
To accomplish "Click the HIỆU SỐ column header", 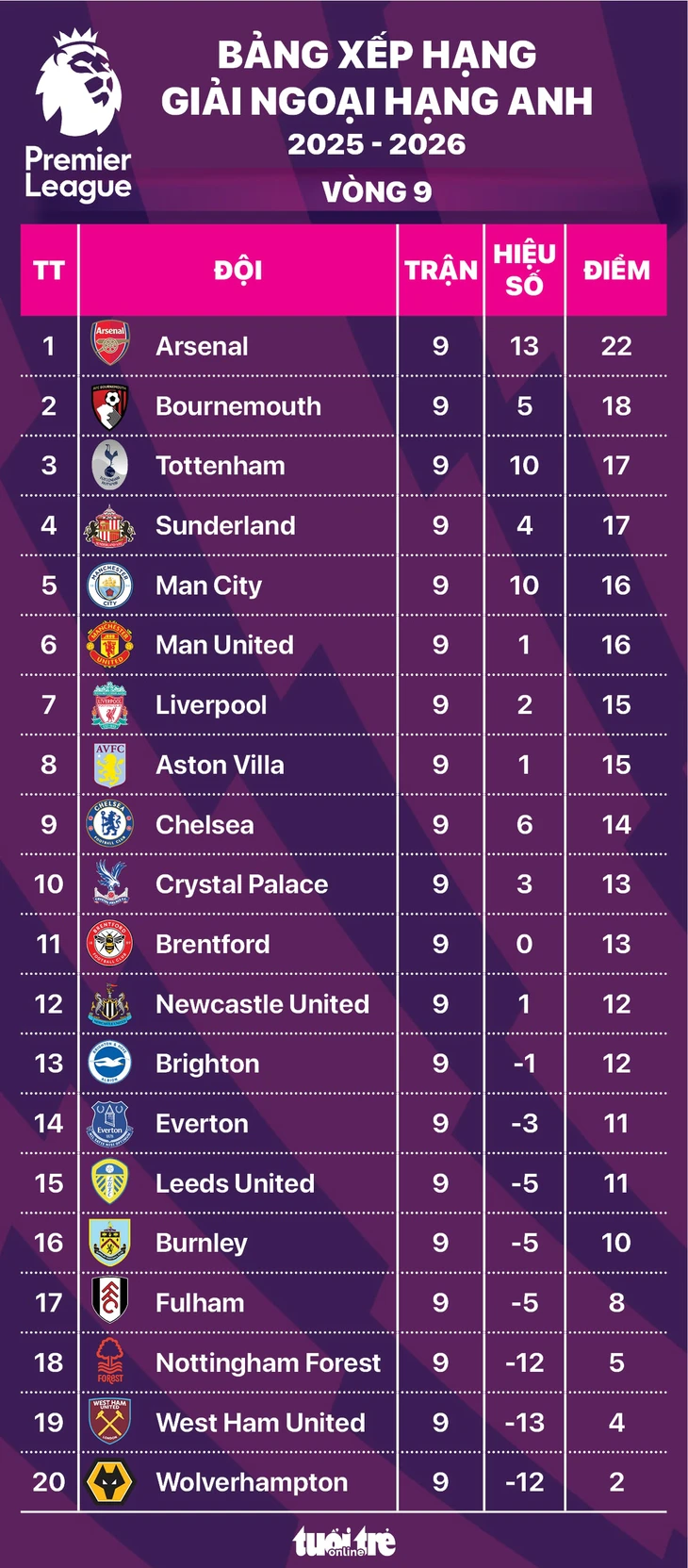I will coord(524,269).
